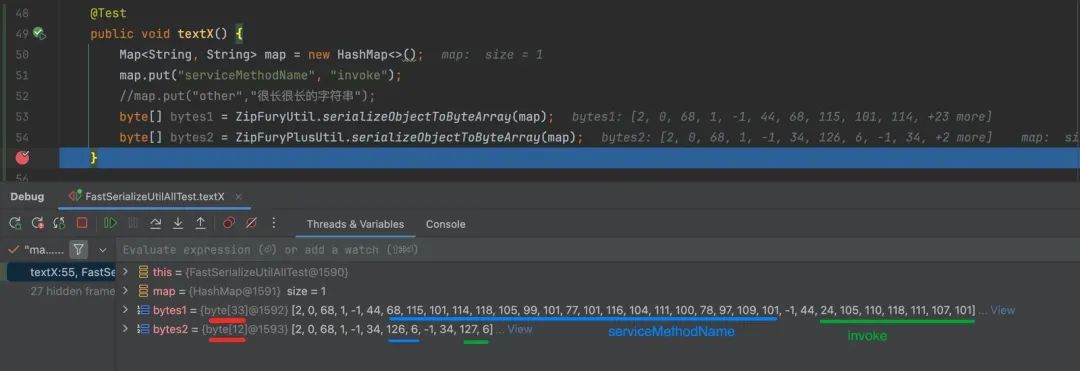Toggle the breakpoint on line 55
Viewport: 1080px width, 371px height.
[x=23, y=158]
